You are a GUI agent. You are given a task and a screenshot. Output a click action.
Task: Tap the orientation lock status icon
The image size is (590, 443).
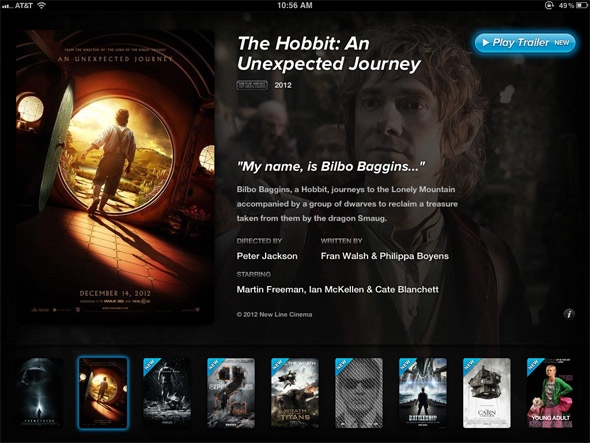pos(549,5)
